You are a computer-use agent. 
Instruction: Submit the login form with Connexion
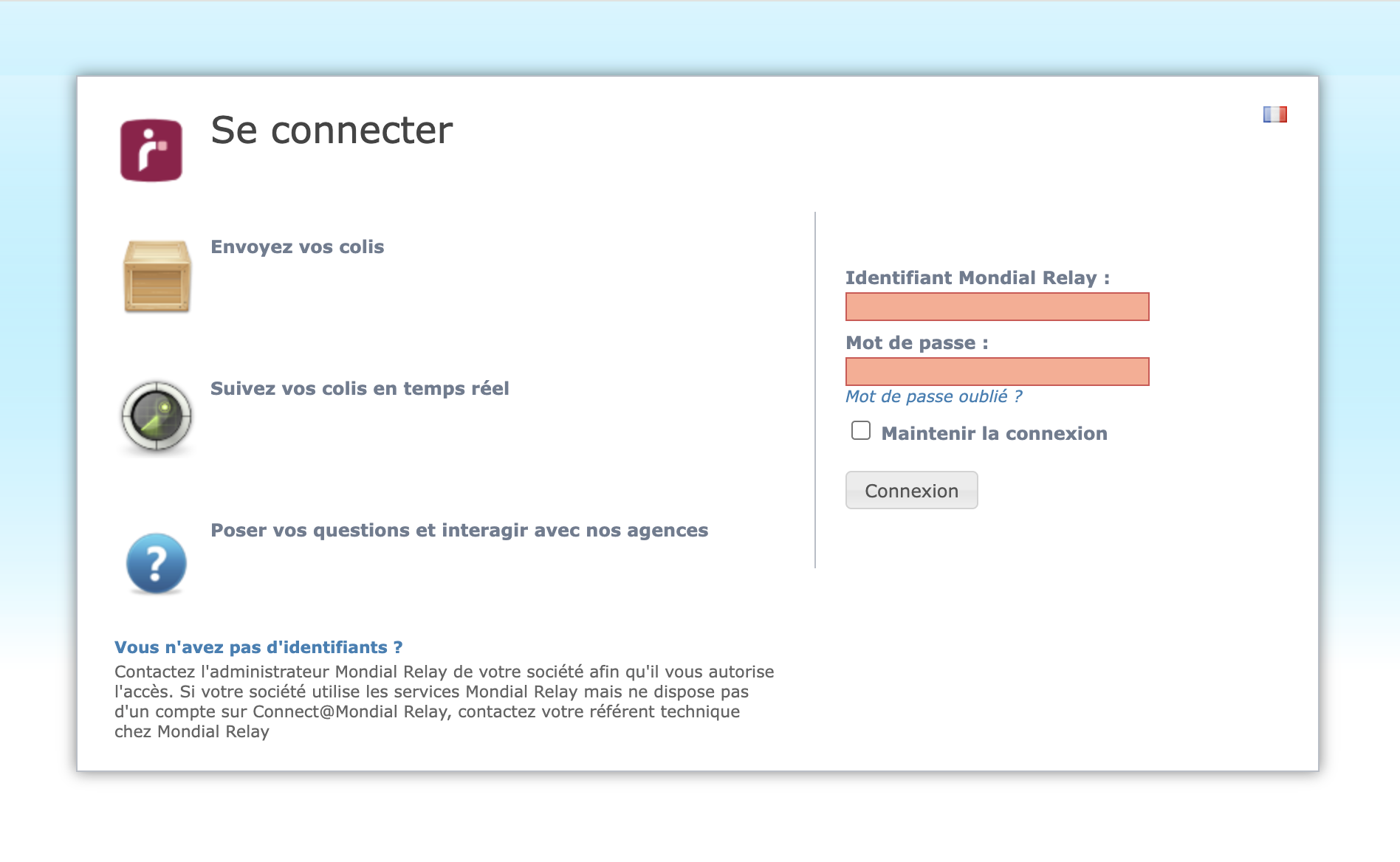(x=911, y=490)
